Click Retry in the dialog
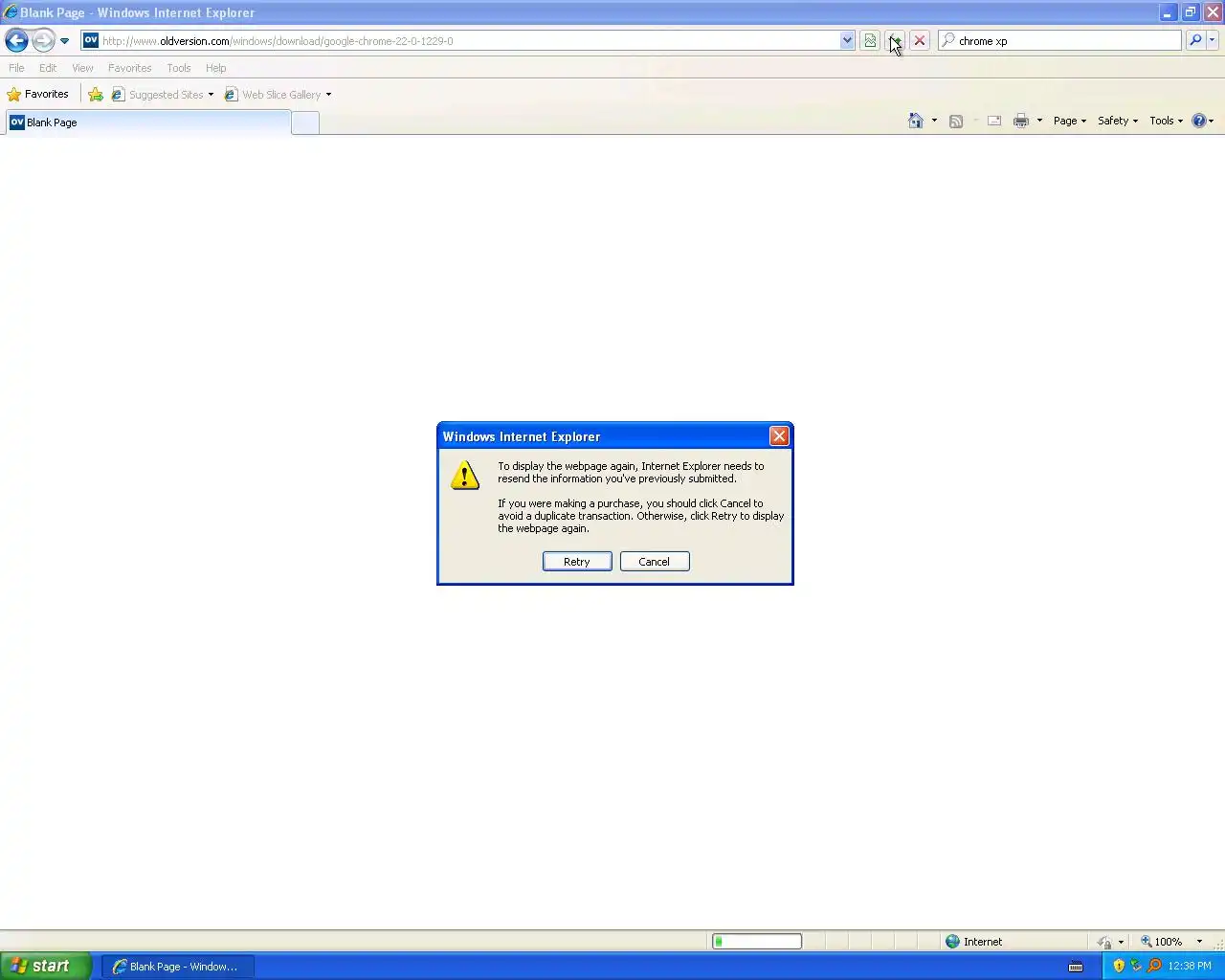 click(x=577, y=562)
